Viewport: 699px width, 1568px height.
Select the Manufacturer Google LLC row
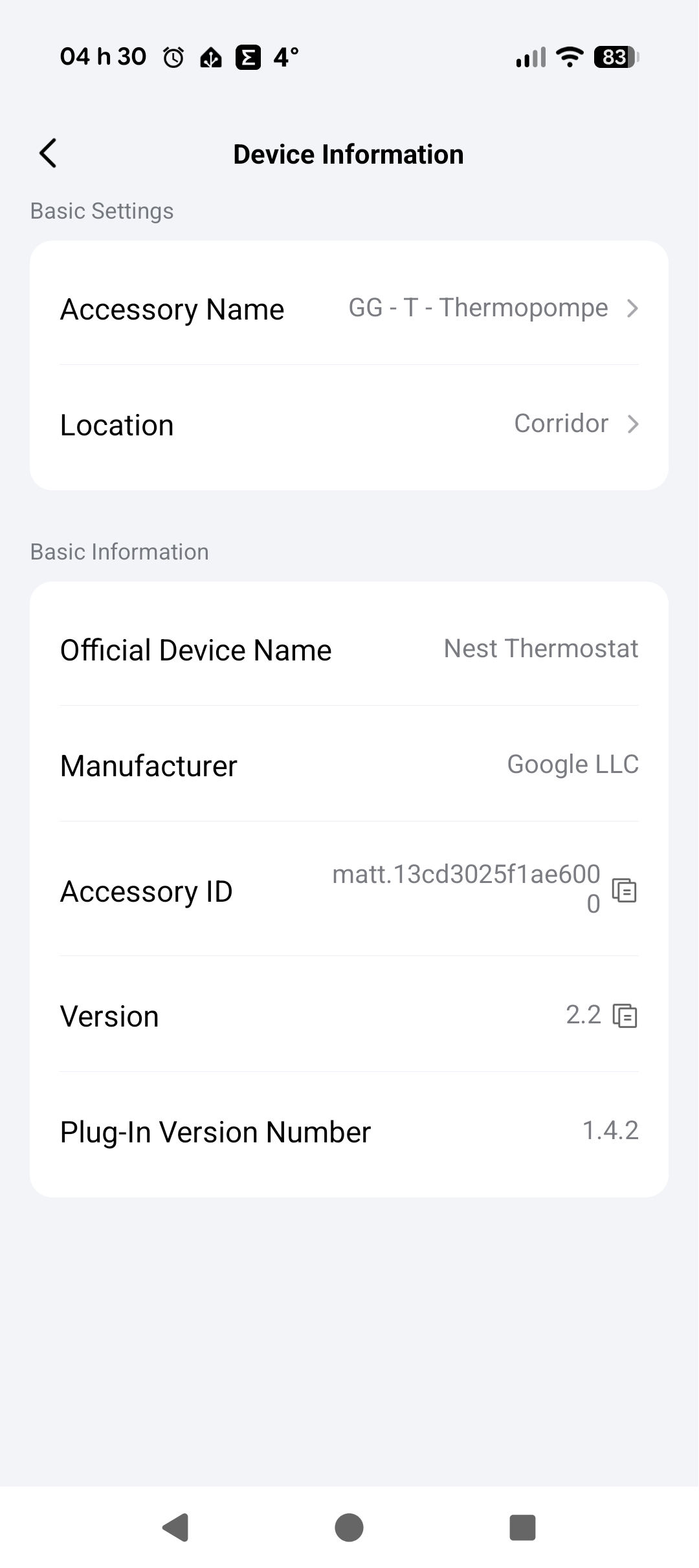(x=349, y=765)
